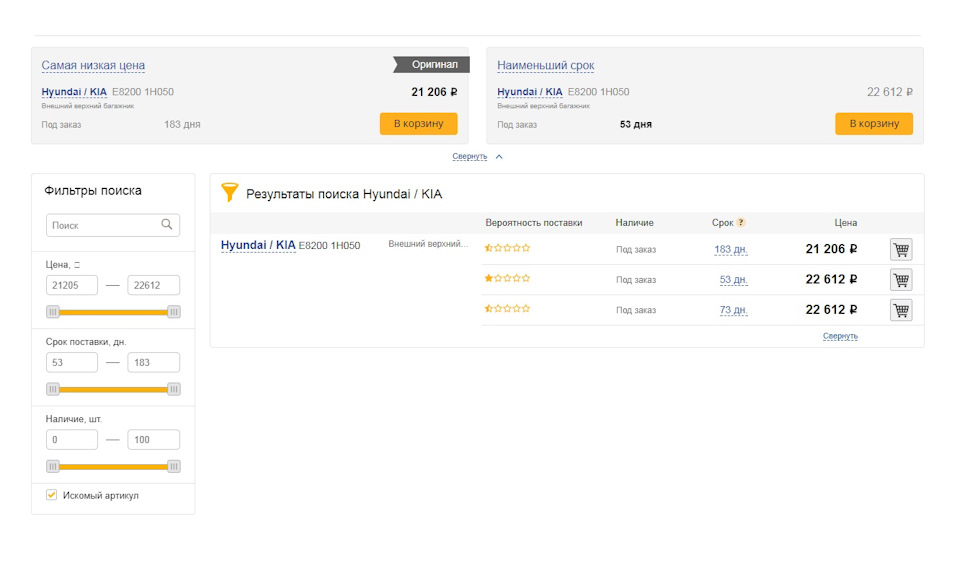The height and width of the screenshot is (563, 960).
Task: Click star rating in 53 дн. row
Action: [x=507, y=278]
